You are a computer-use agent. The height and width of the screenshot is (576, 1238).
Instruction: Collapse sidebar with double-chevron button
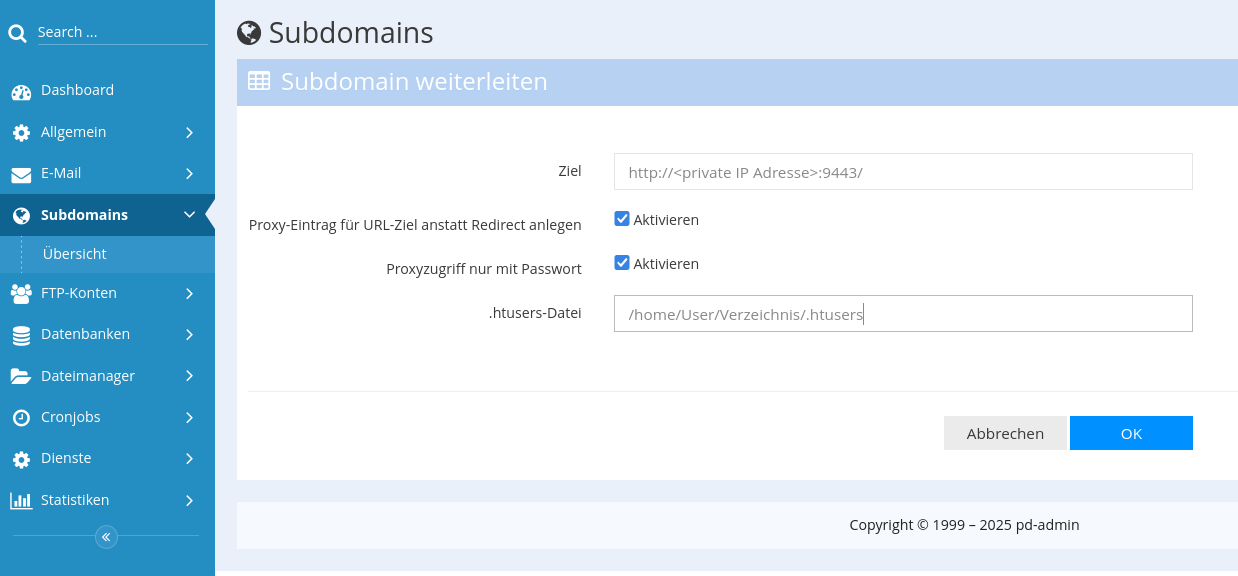tap(106, 537)
